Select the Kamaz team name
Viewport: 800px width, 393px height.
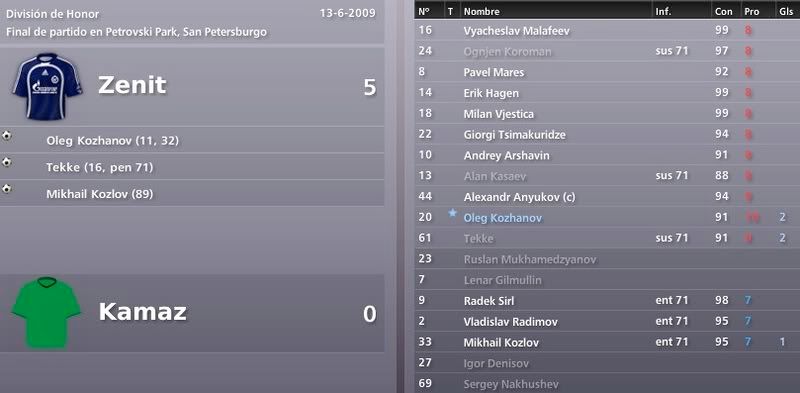(x=142, y=311)
